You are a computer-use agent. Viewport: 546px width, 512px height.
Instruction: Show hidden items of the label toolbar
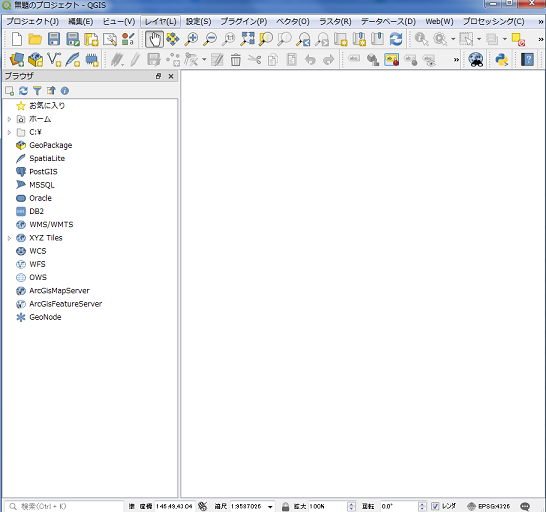click(456, 60)
